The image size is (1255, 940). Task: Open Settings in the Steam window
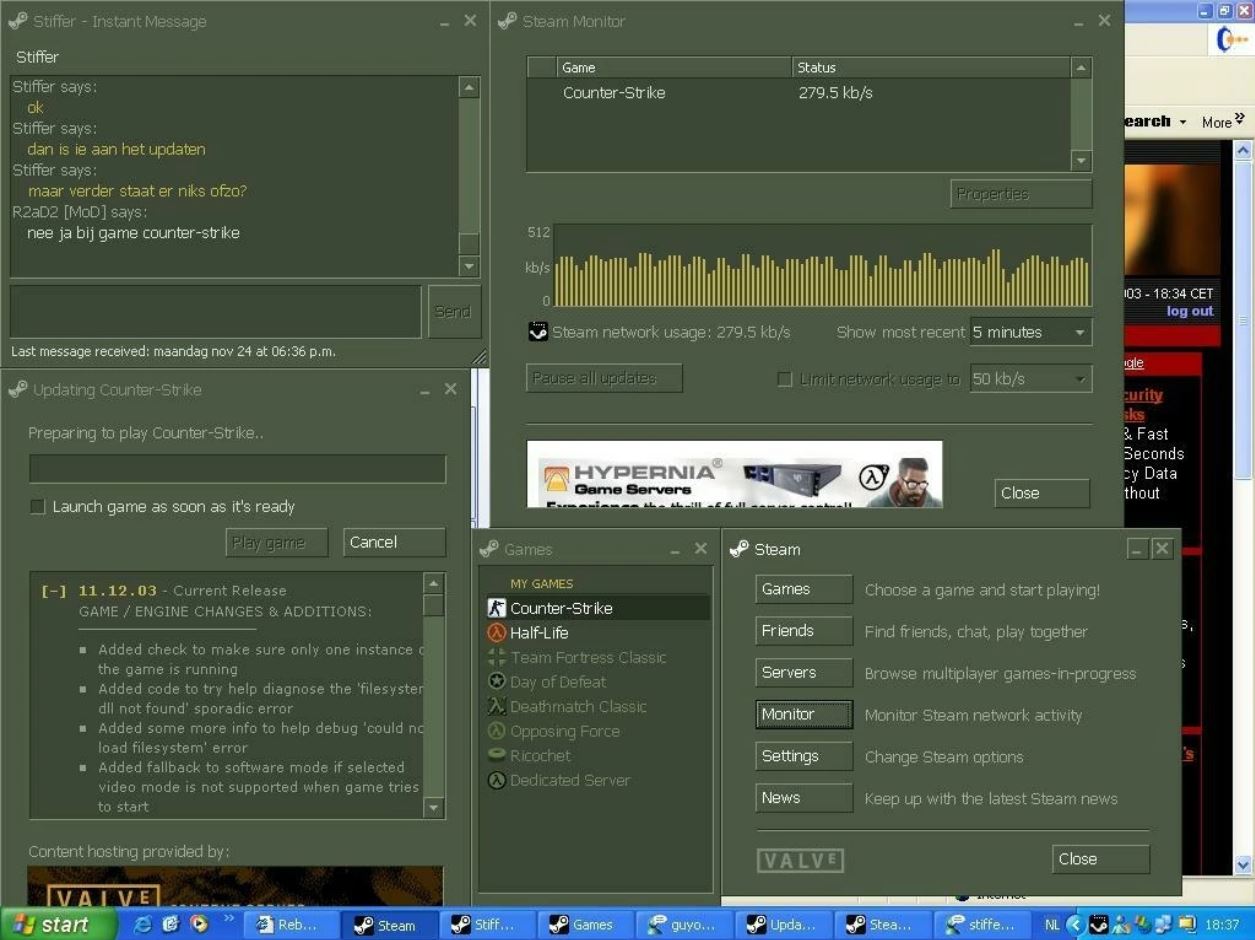pyautogui.click(x=803, y=756)
